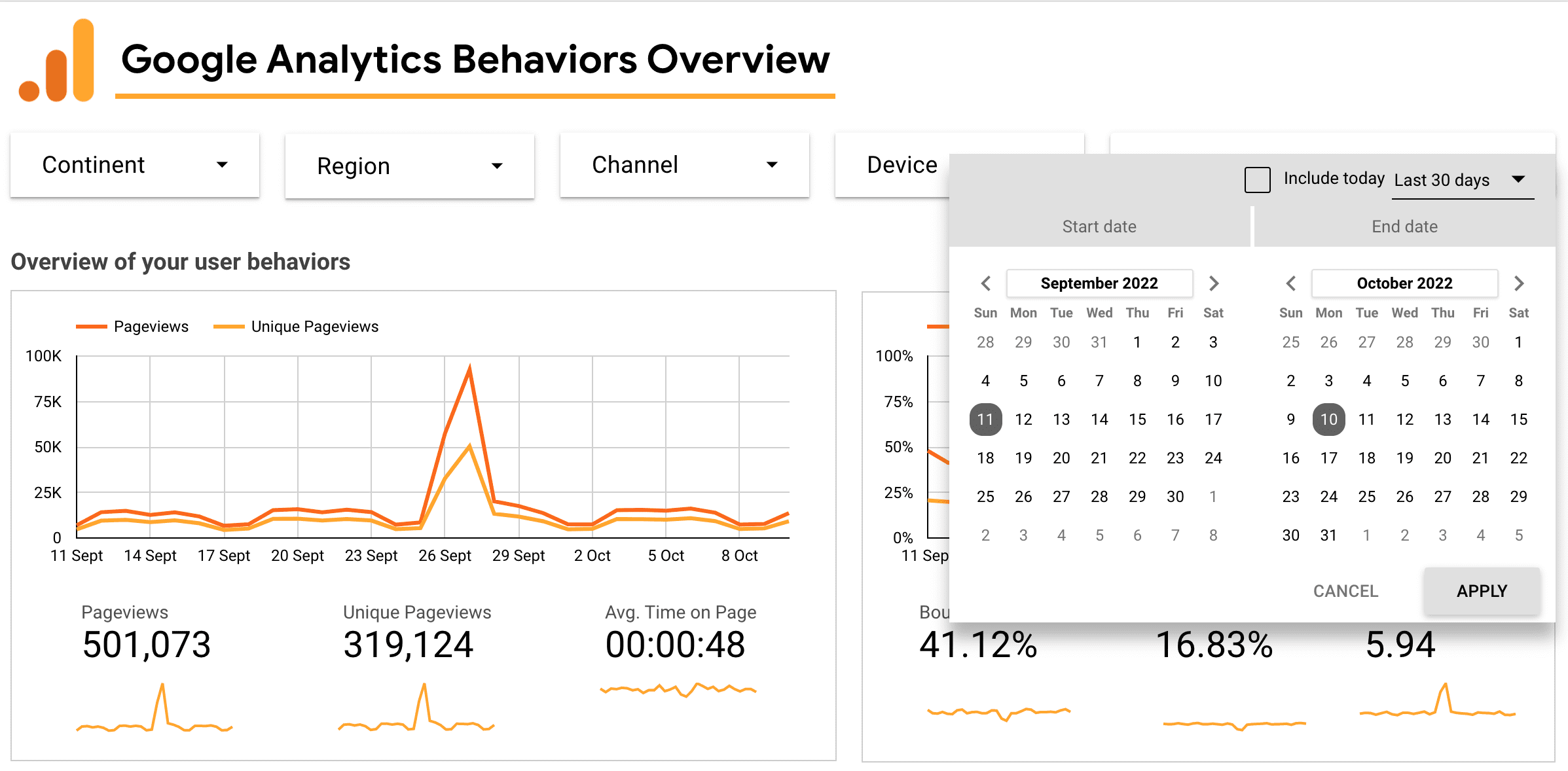Click the Avg. Time on Page 00:00:48 value

(675, 645)
